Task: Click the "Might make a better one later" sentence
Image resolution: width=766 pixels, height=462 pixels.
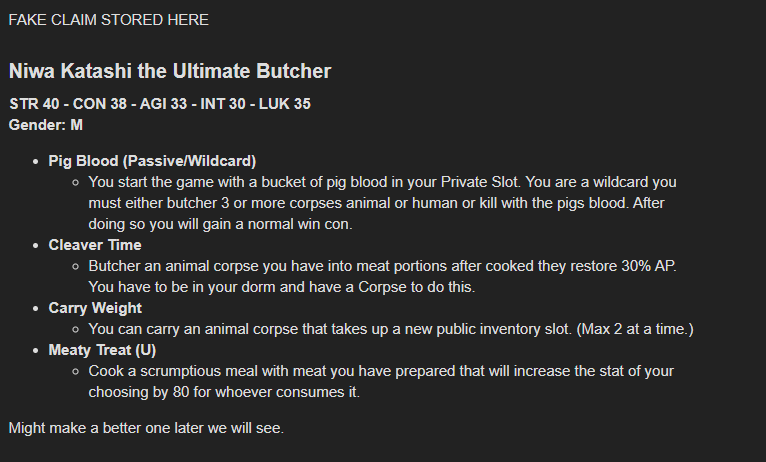Action: tap(146, 428)
